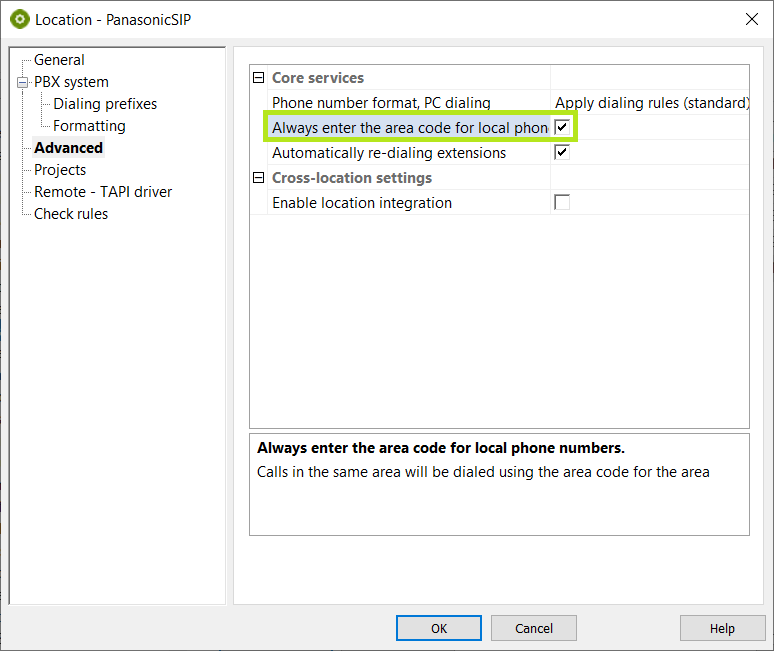This screenshot has height=651, width=774.
Task: Open Phone number format dropdown value
Action: (x=651, y=103)
